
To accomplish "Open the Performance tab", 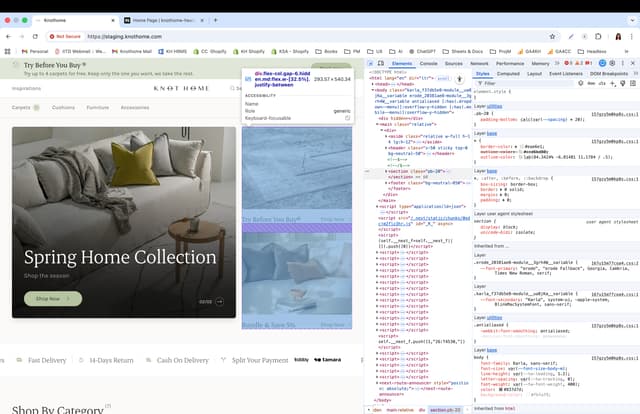I will click(510, 63).
